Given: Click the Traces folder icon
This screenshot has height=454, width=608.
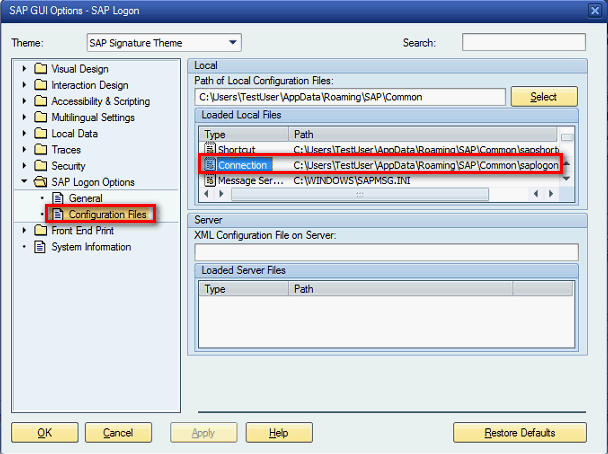Looking at the screenshot, I should coord(40,150).
